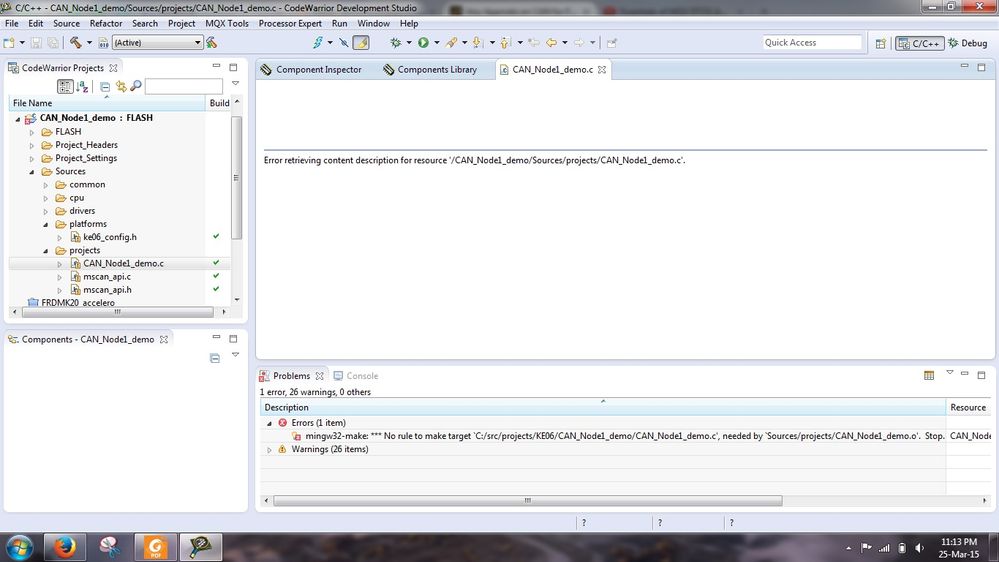Click the previous annotation up-arrow icon
The image size is (999, 562).
click(x=505, y=43)
